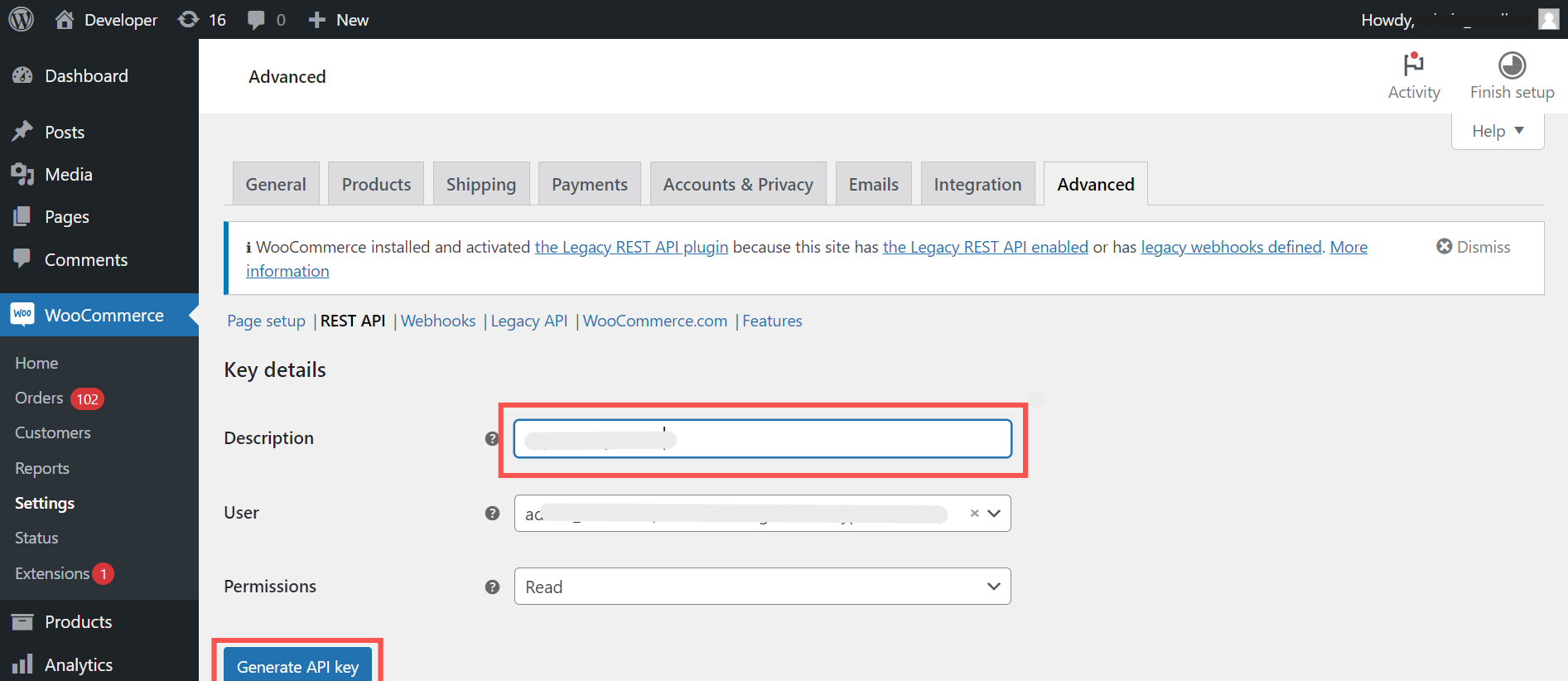Image resolution: width=1568 pixels, height=681 pixels.
Task: Open user avatar in admin bar
Action: [x=1548, y=19]
